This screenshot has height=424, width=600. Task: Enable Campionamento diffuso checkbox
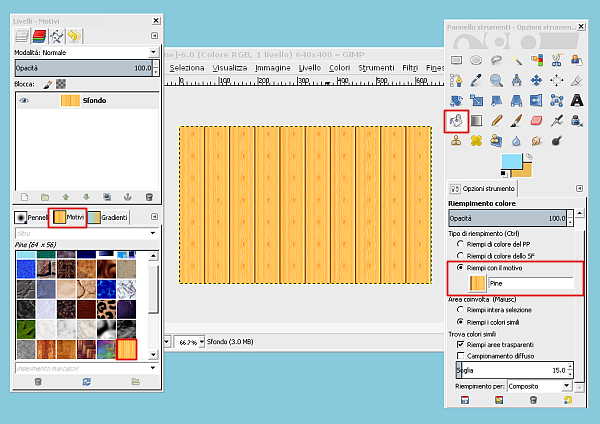click(460, 356)
